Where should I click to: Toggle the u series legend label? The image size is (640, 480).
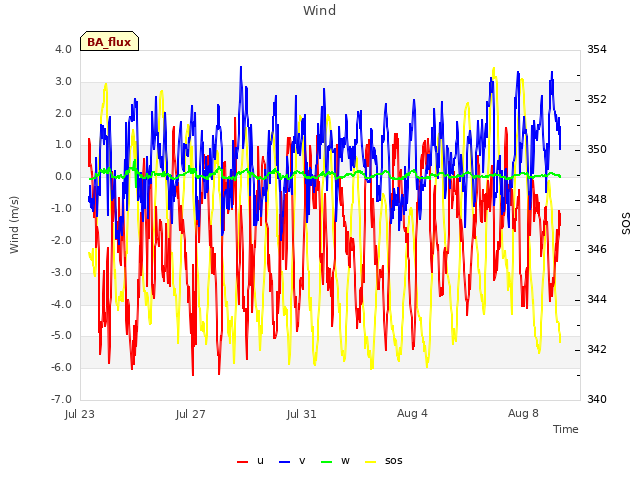pos(260,460)
